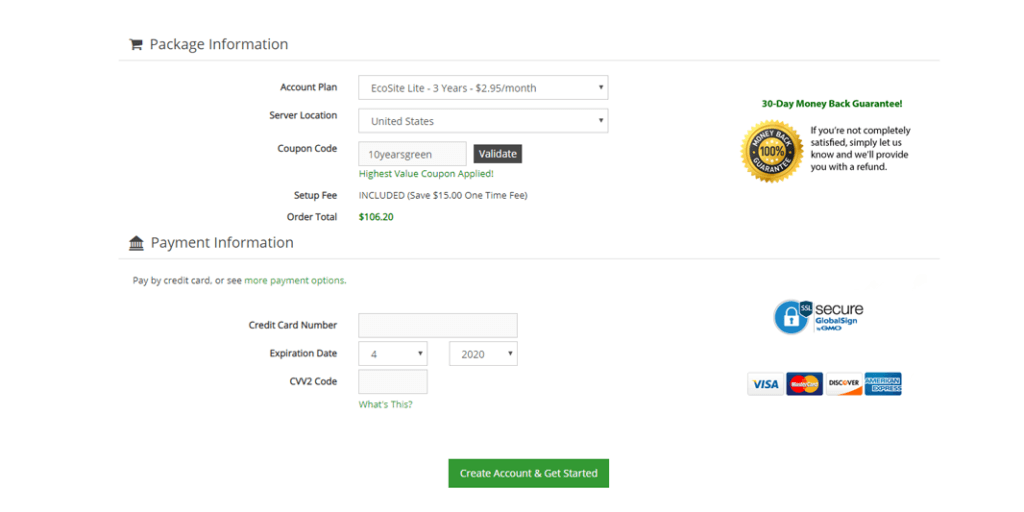Click the Visa card logo
The image size is (1024, 512).
[765, 384]
